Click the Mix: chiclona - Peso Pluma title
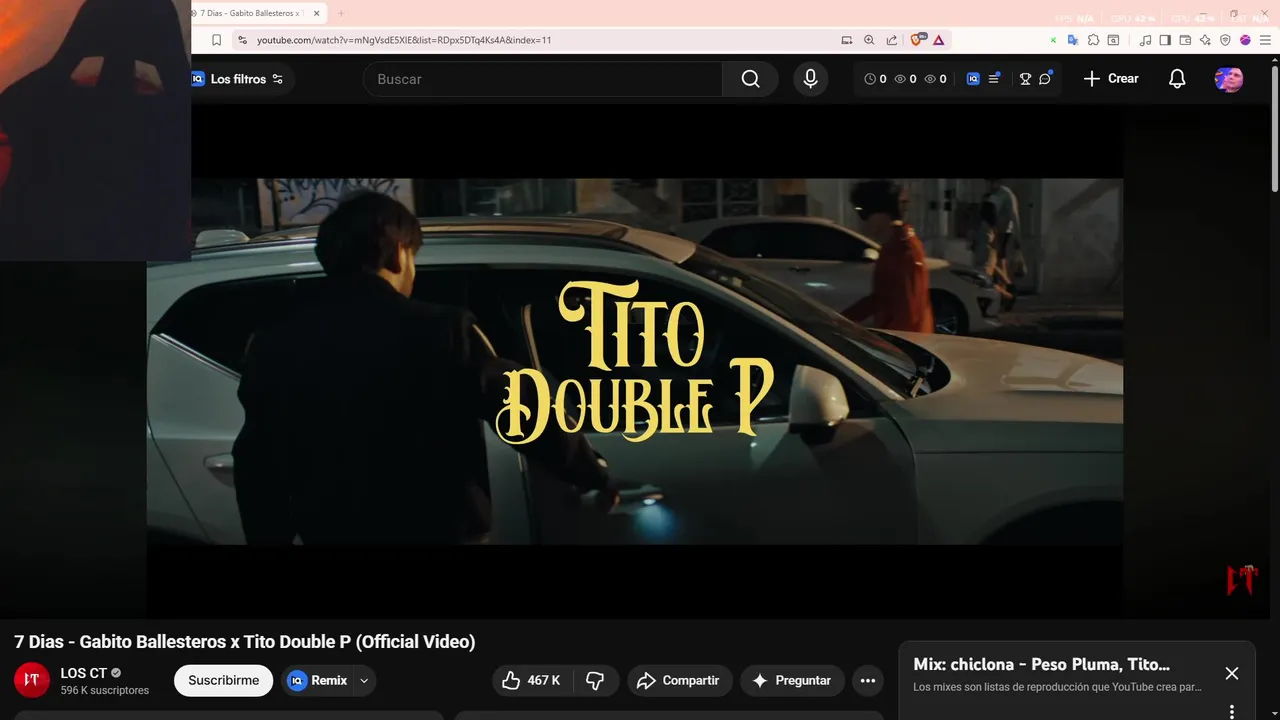 1041,664
